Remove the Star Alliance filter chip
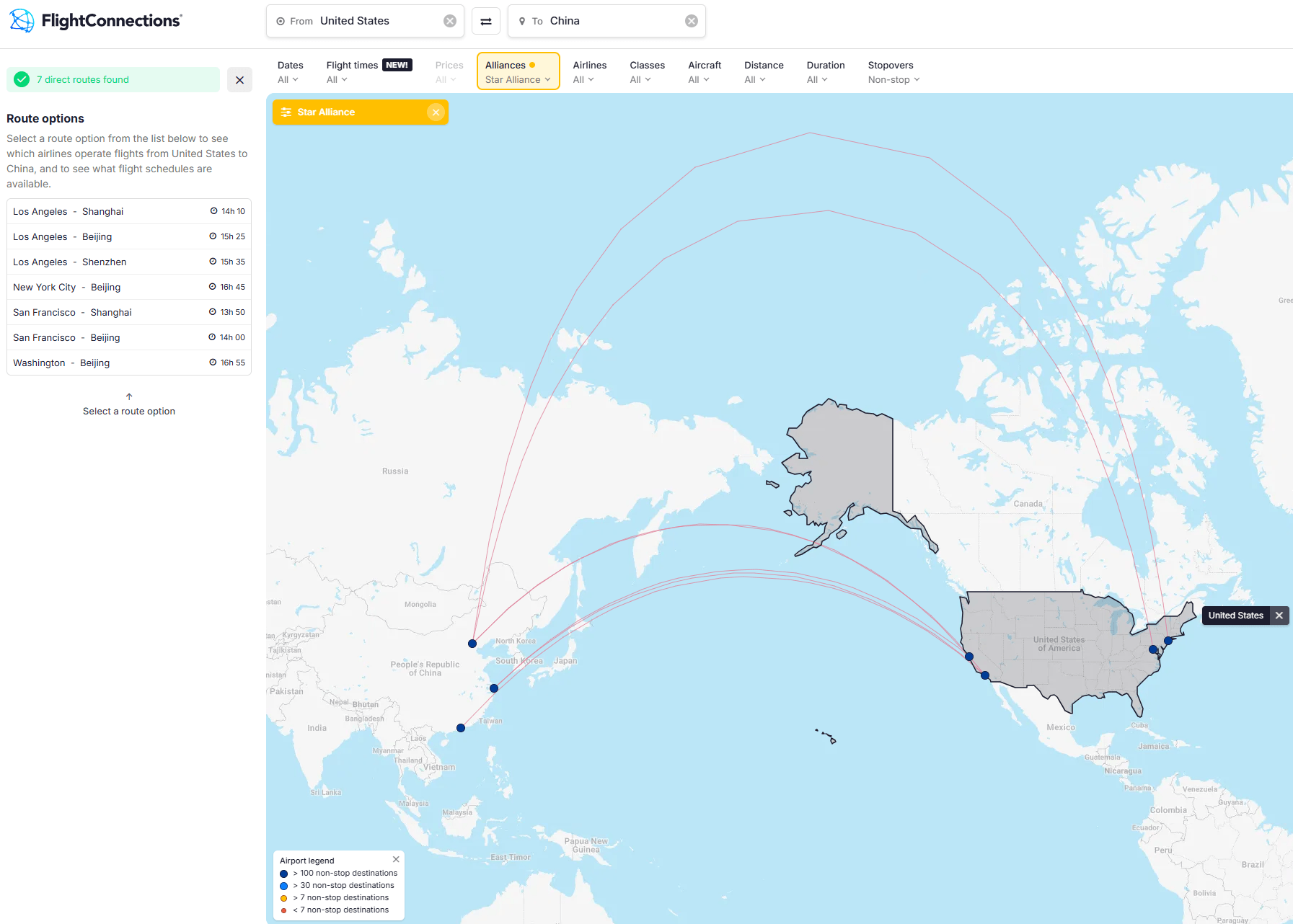This screenshot has height=924, width=1293. click(x=436, y=112)
